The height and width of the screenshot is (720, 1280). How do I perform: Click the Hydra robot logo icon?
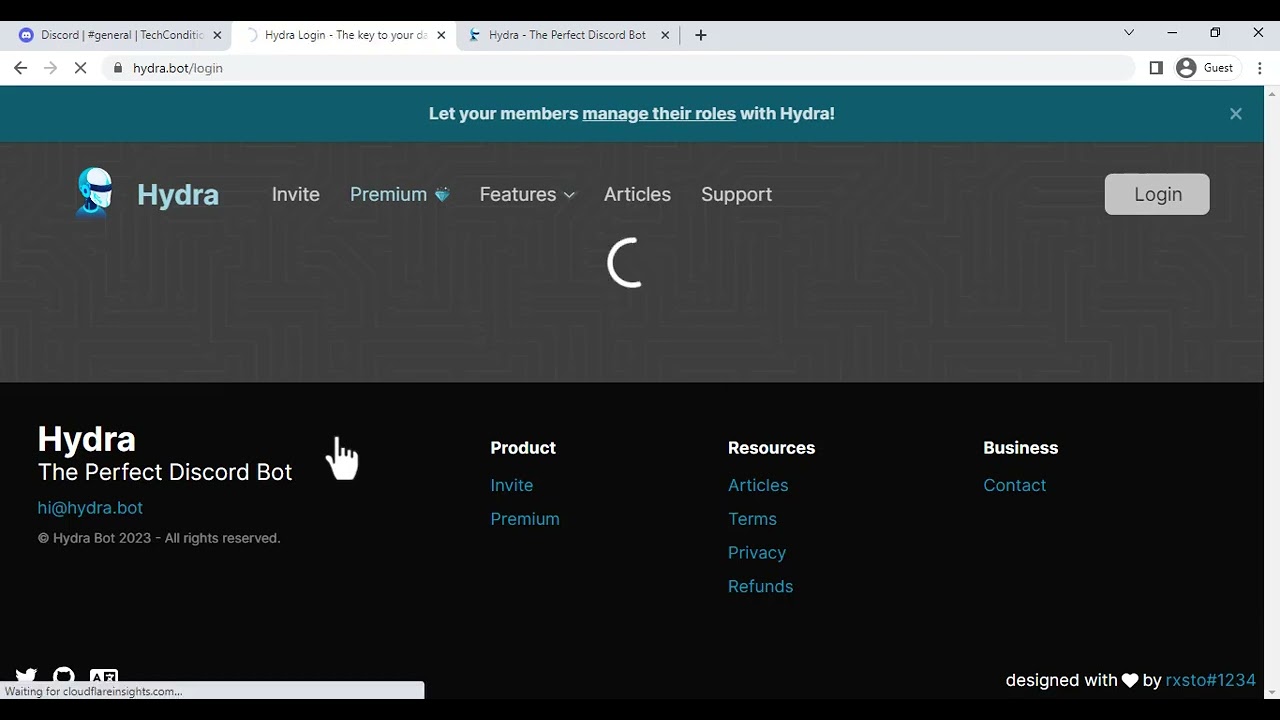tap(95, 192)
